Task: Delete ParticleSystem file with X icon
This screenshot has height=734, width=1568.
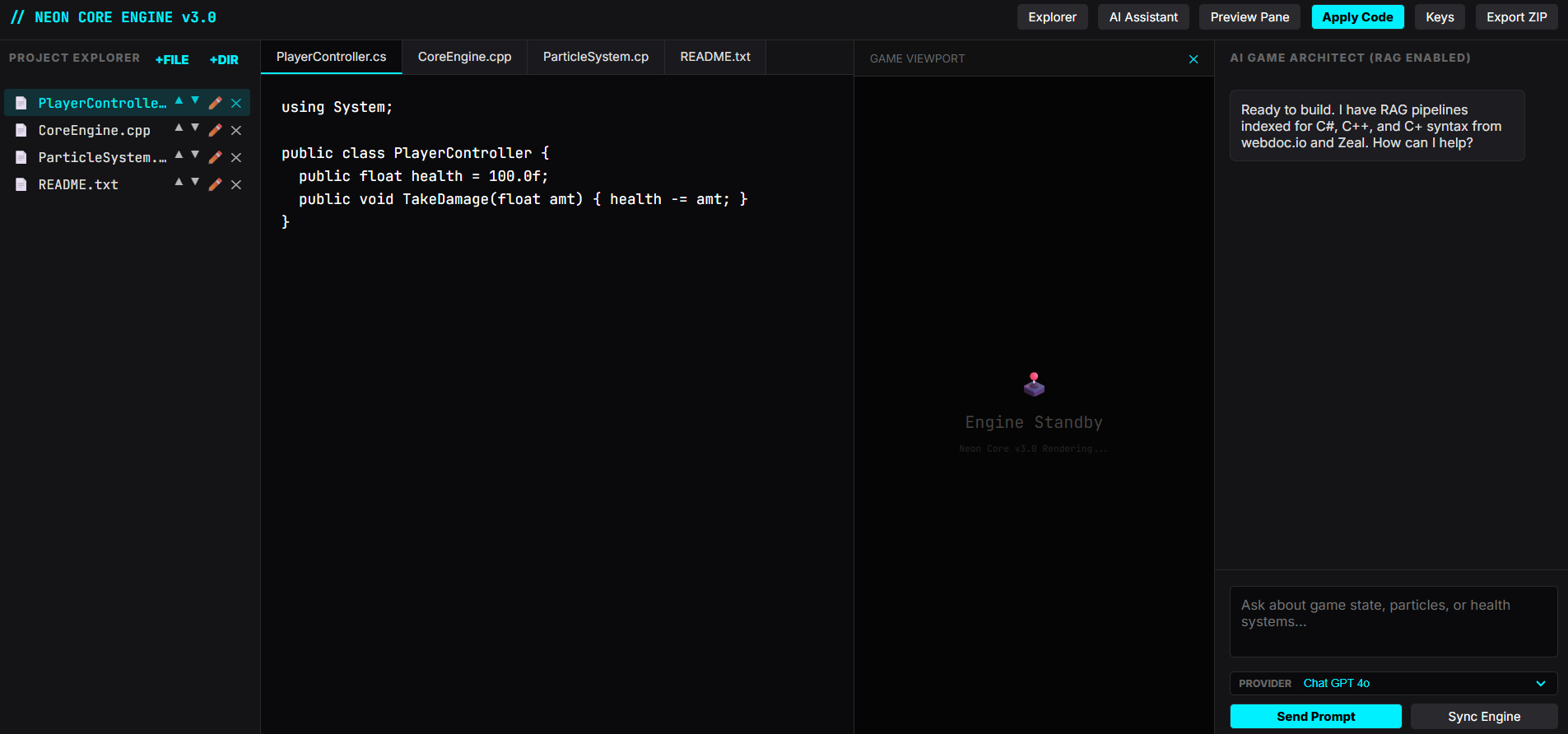Action: 236,157
